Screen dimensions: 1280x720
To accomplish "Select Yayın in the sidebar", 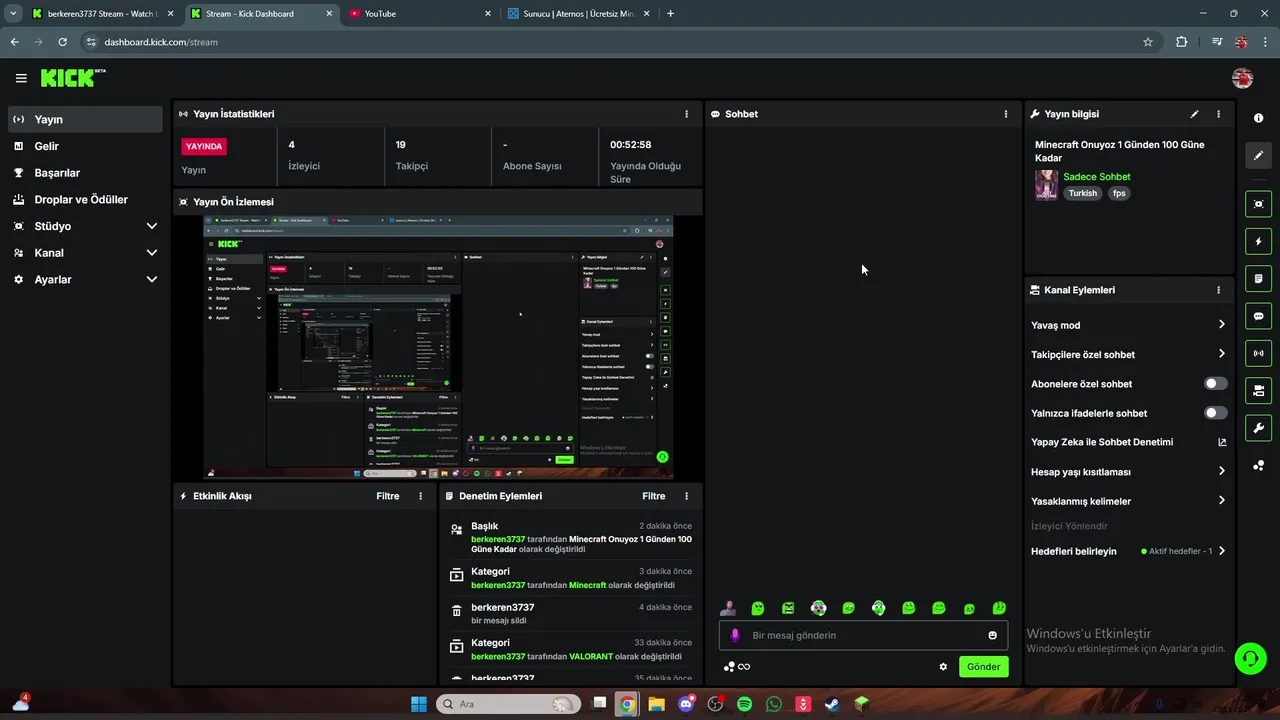I will click(85, 119).
